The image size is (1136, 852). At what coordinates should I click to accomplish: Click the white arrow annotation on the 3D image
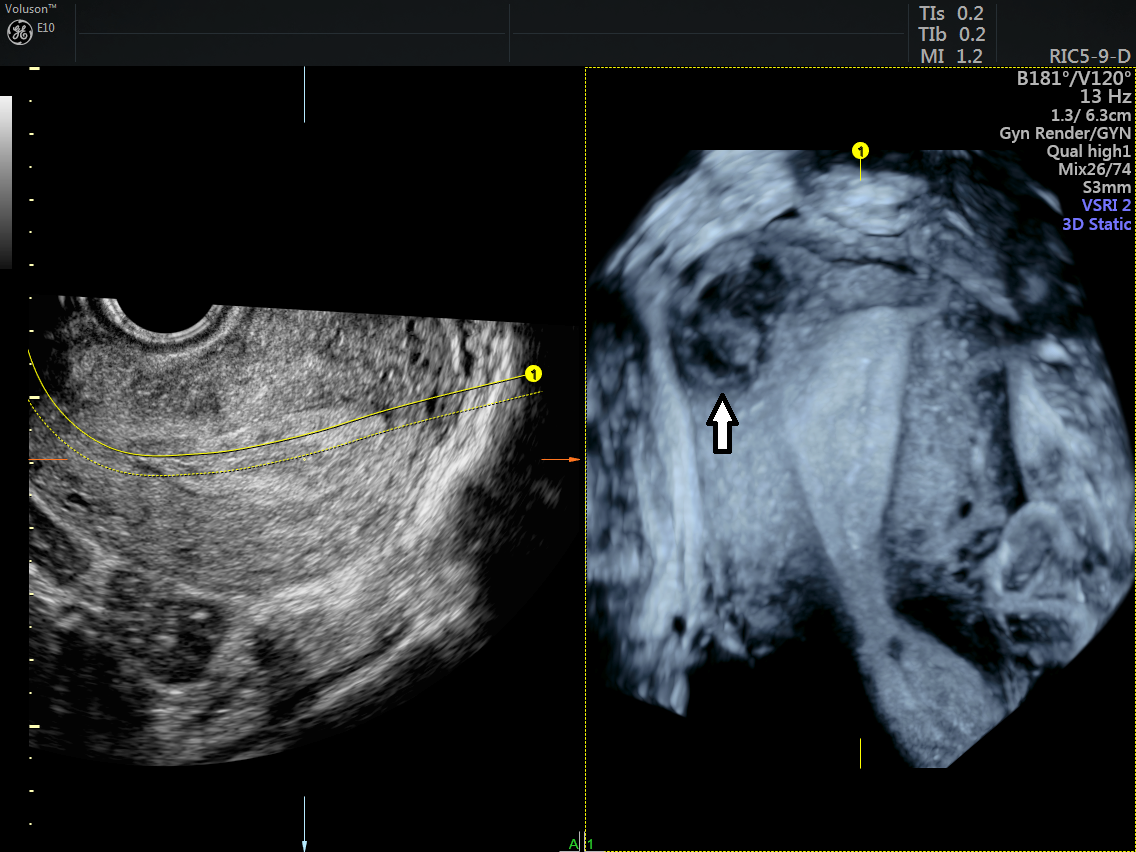pyautogui.click(x=723, y=425)
